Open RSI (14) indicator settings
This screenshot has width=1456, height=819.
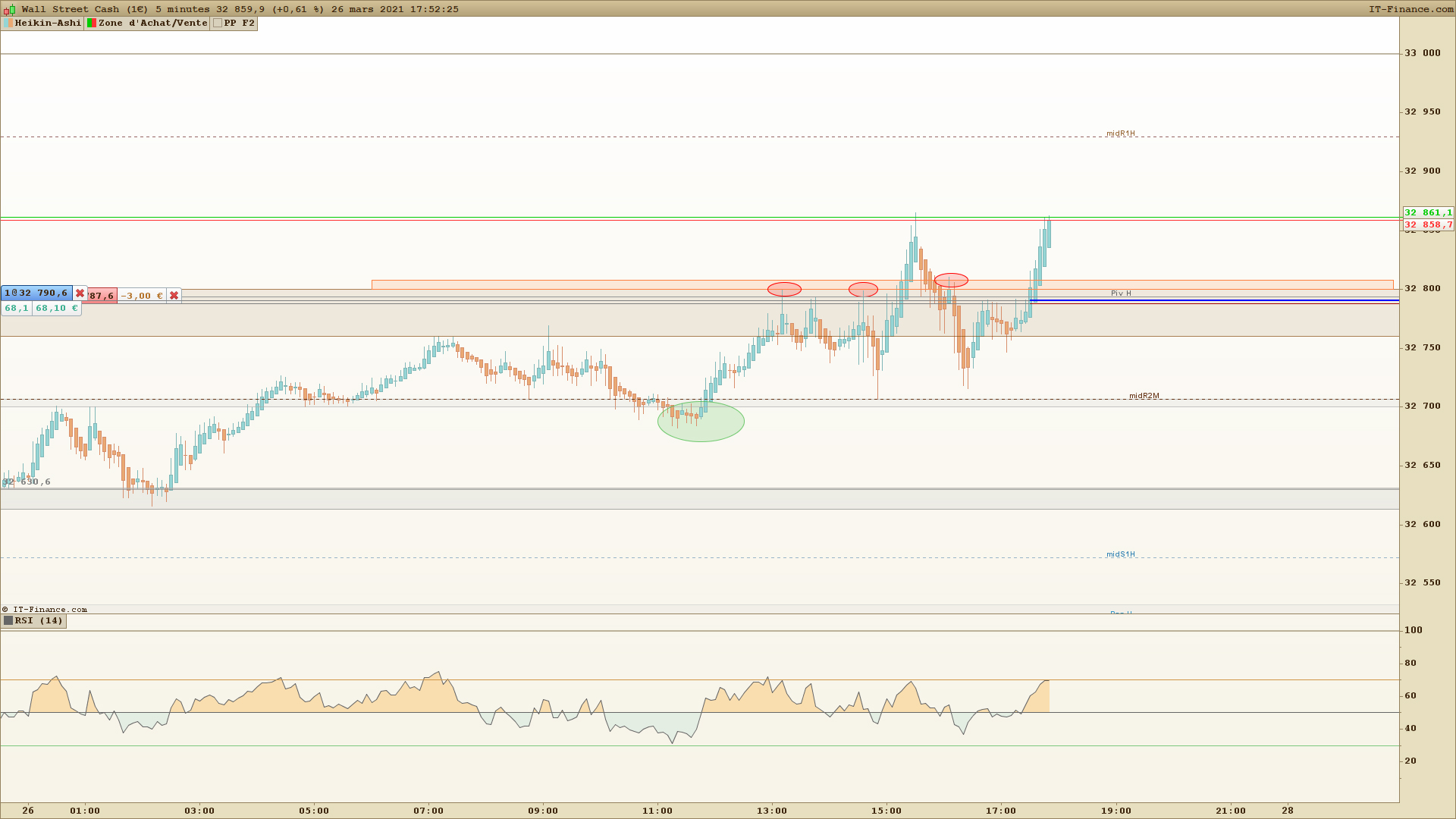39,621
